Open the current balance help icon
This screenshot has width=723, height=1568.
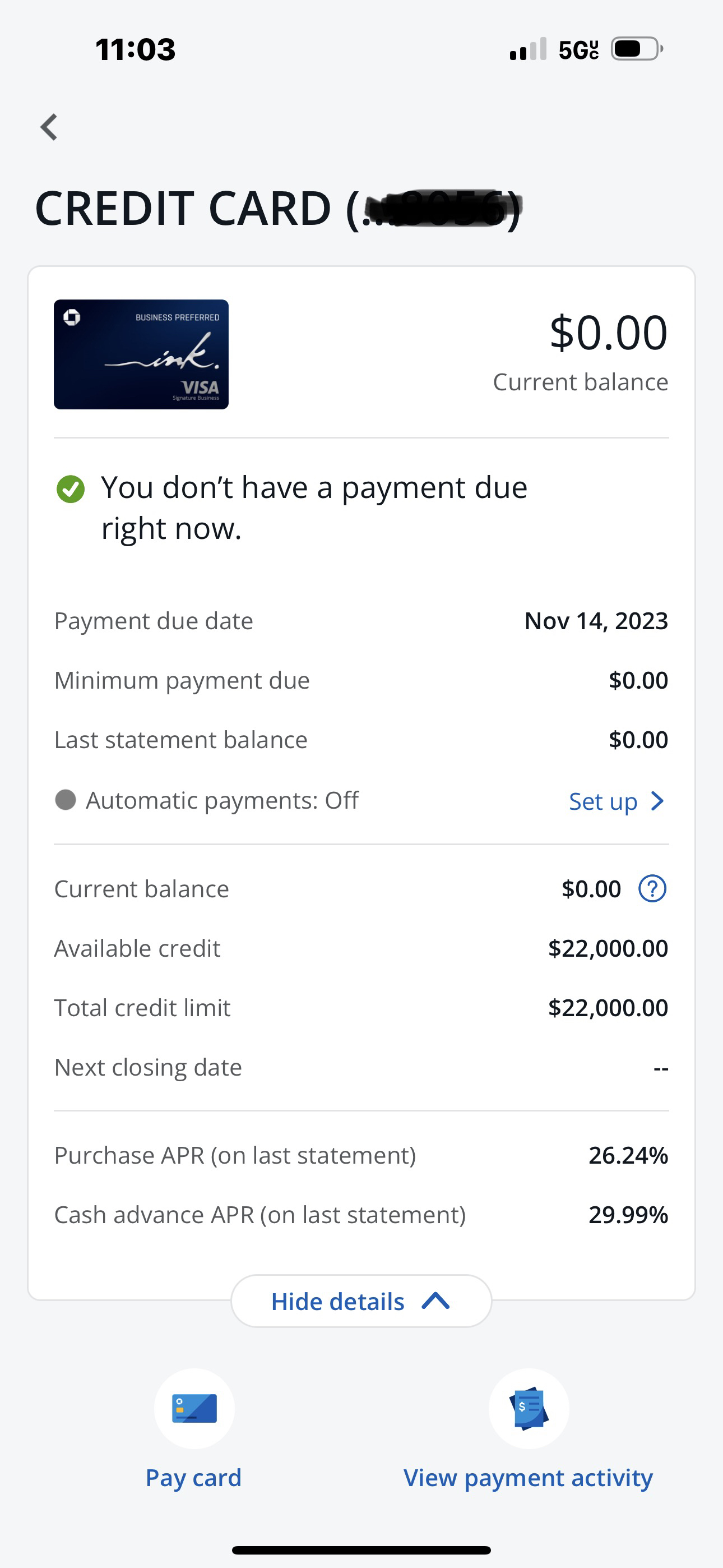click(x=652, y=889)
